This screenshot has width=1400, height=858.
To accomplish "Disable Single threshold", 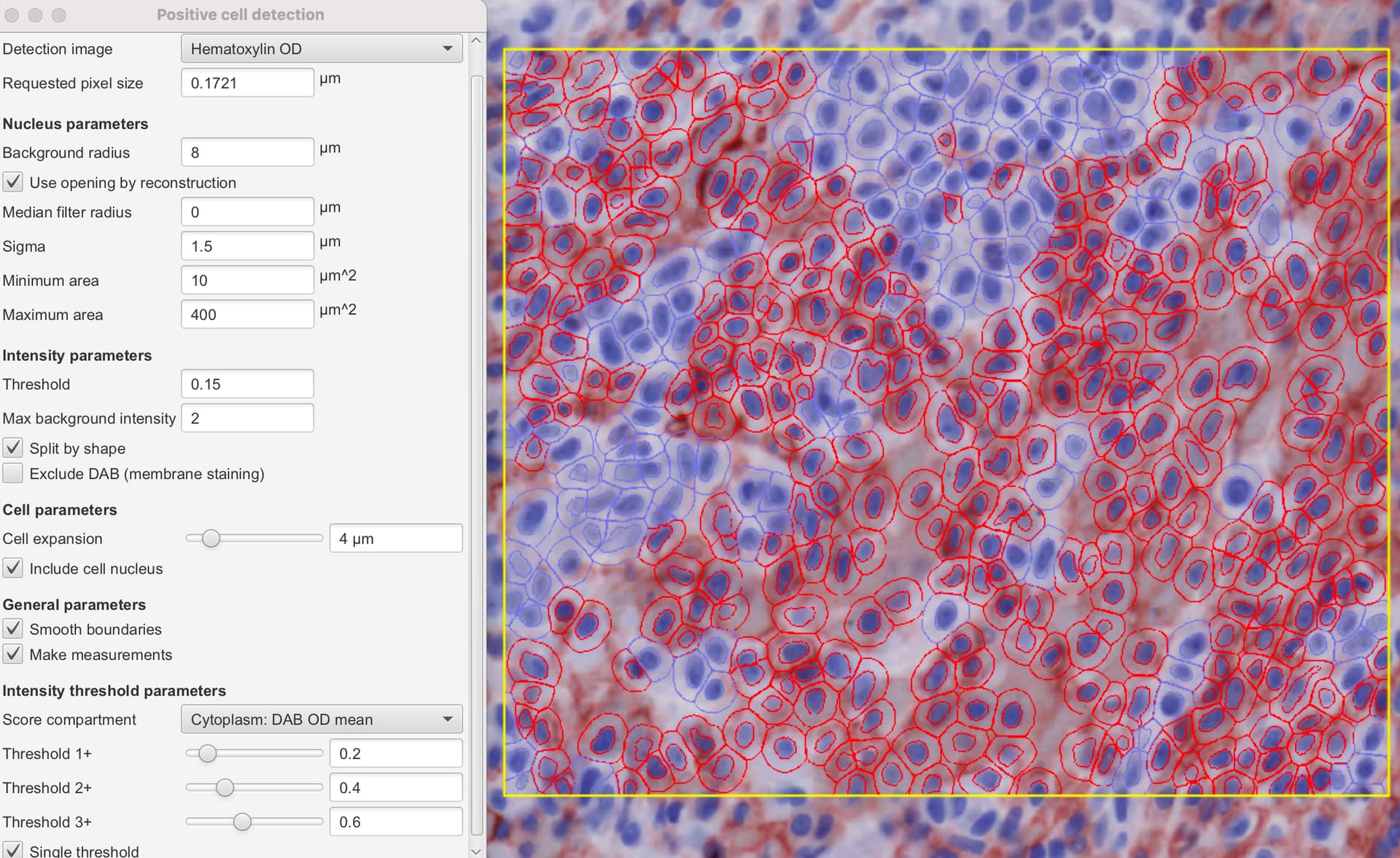I will click(12, 849).
